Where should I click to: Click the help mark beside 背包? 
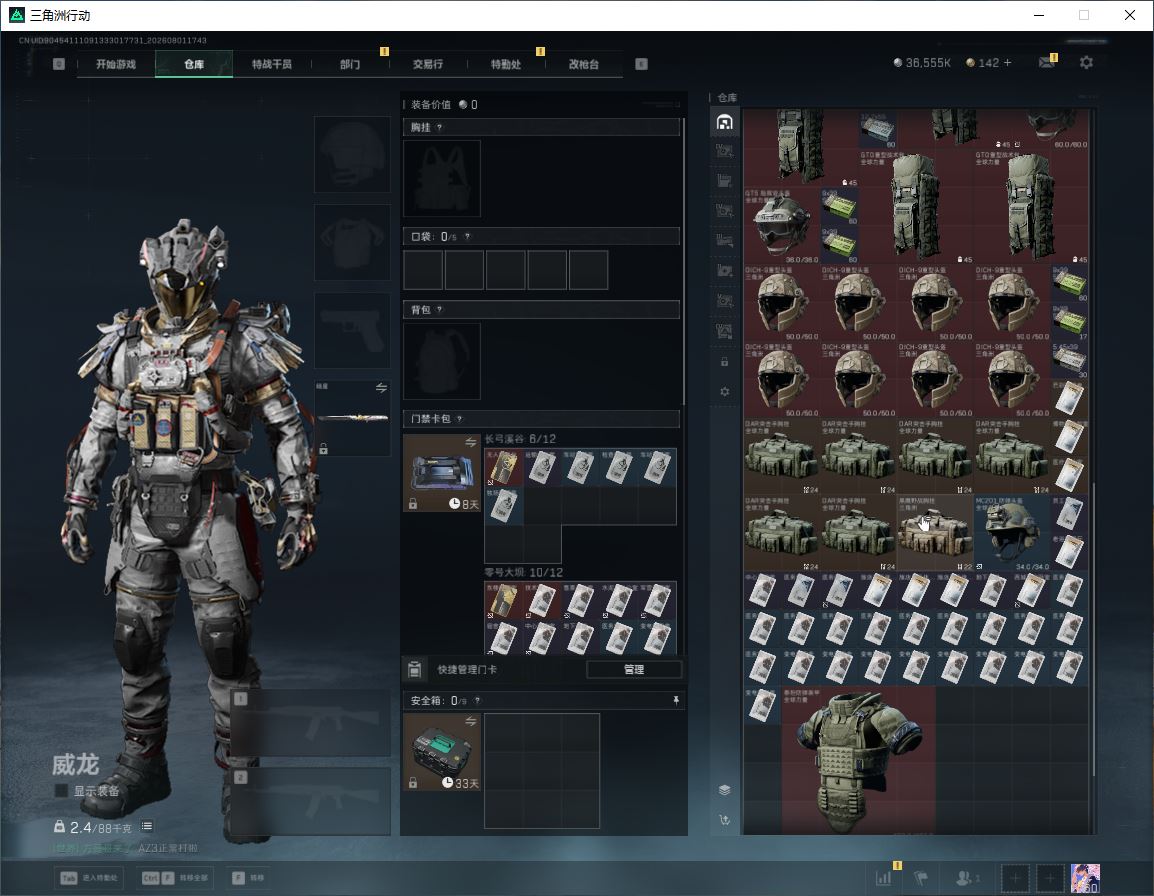tap(439, 310)
